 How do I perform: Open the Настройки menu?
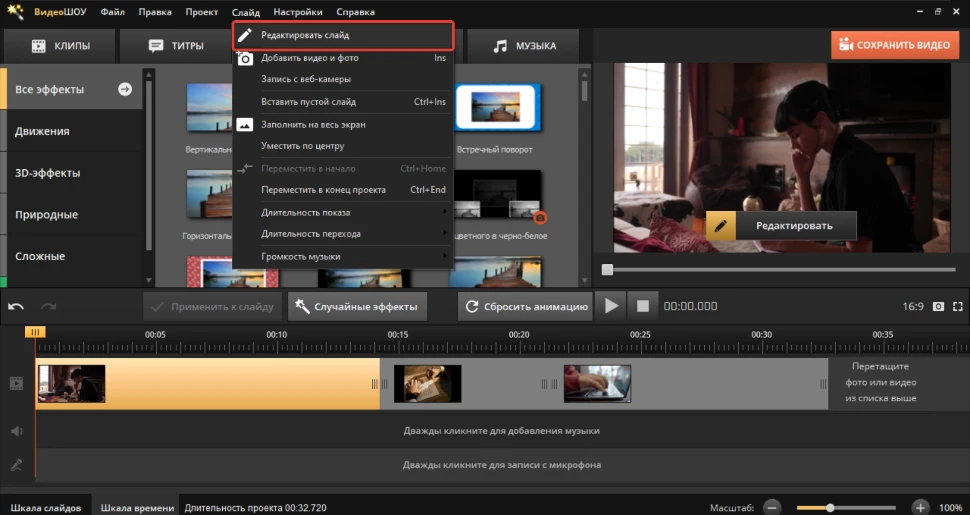click(x=298, y=12)
